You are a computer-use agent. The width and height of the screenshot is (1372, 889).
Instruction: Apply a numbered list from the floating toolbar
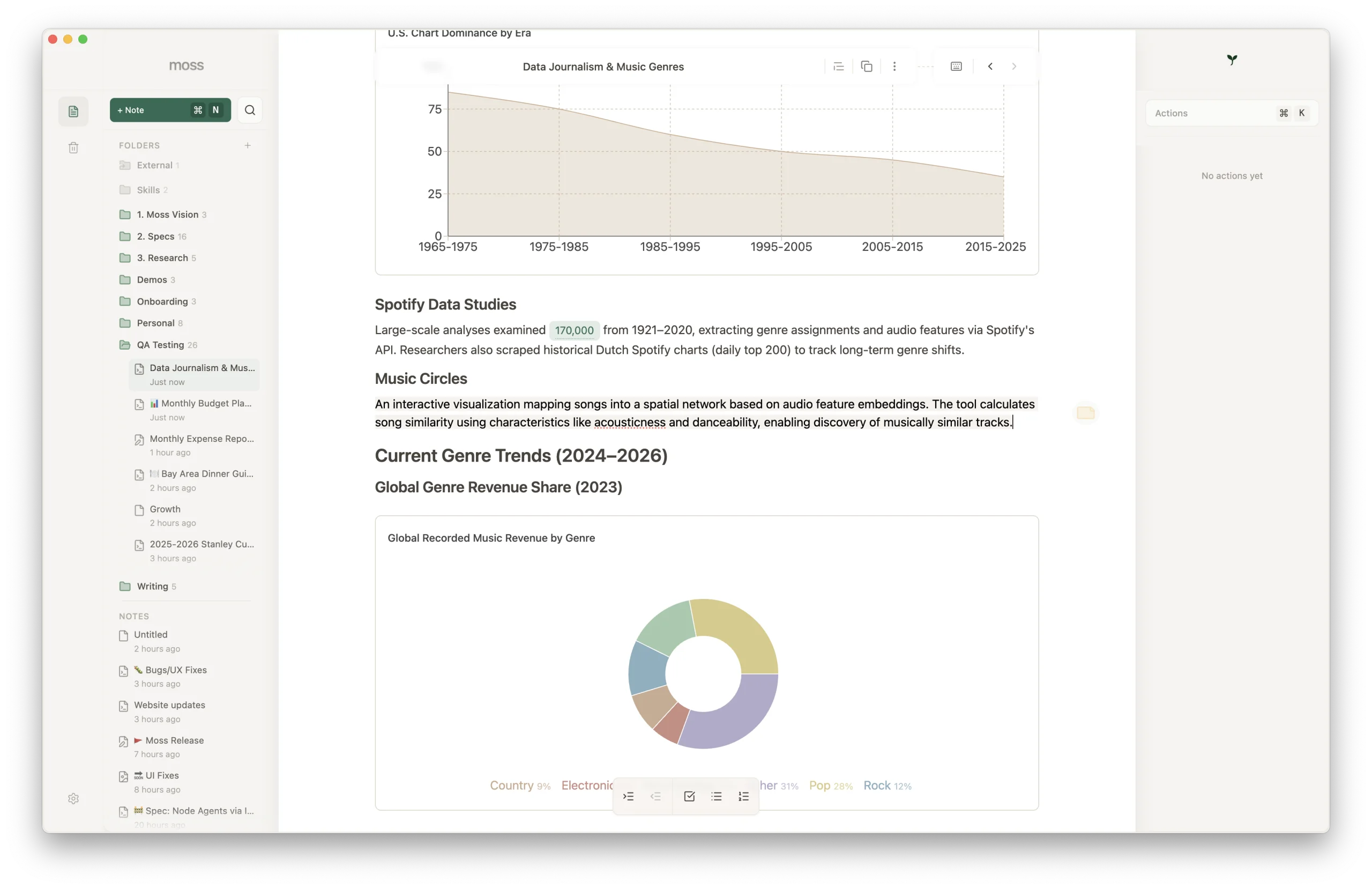pos(743,796)
